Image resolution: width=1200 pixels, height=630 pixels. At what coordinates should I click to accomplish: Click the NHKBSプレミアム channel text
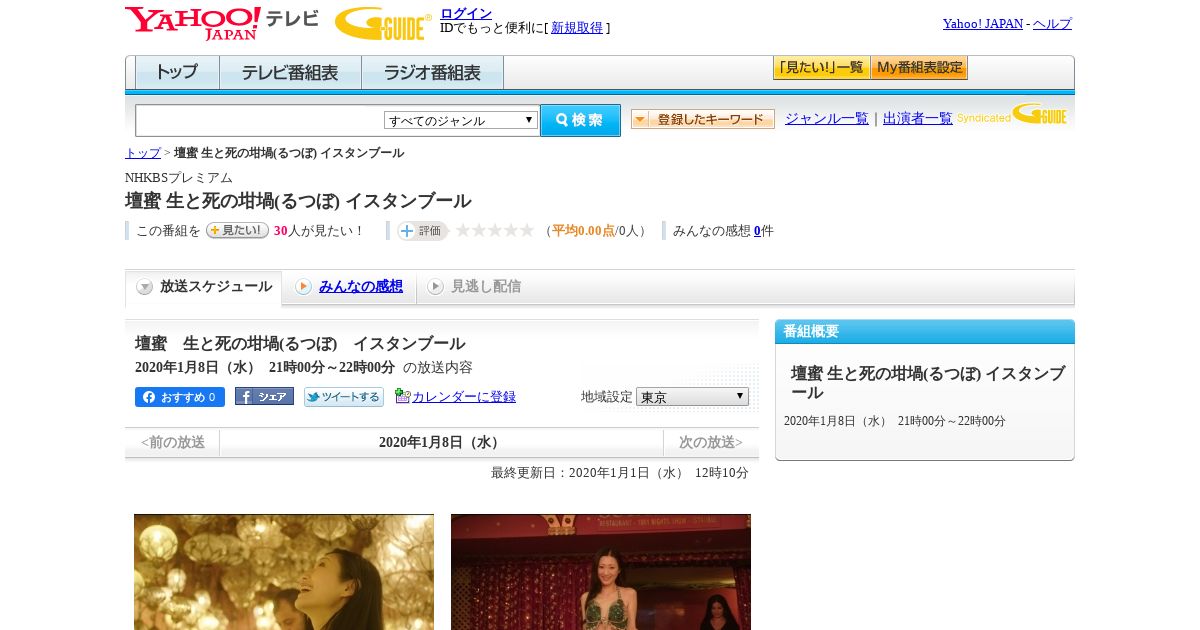179,178
